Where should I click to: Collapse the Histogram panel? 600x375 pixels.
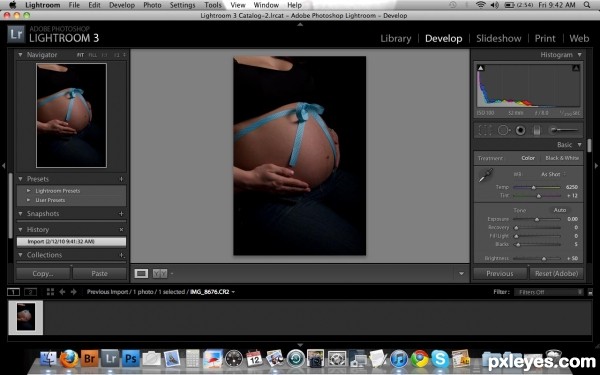[x=580, y=55]
